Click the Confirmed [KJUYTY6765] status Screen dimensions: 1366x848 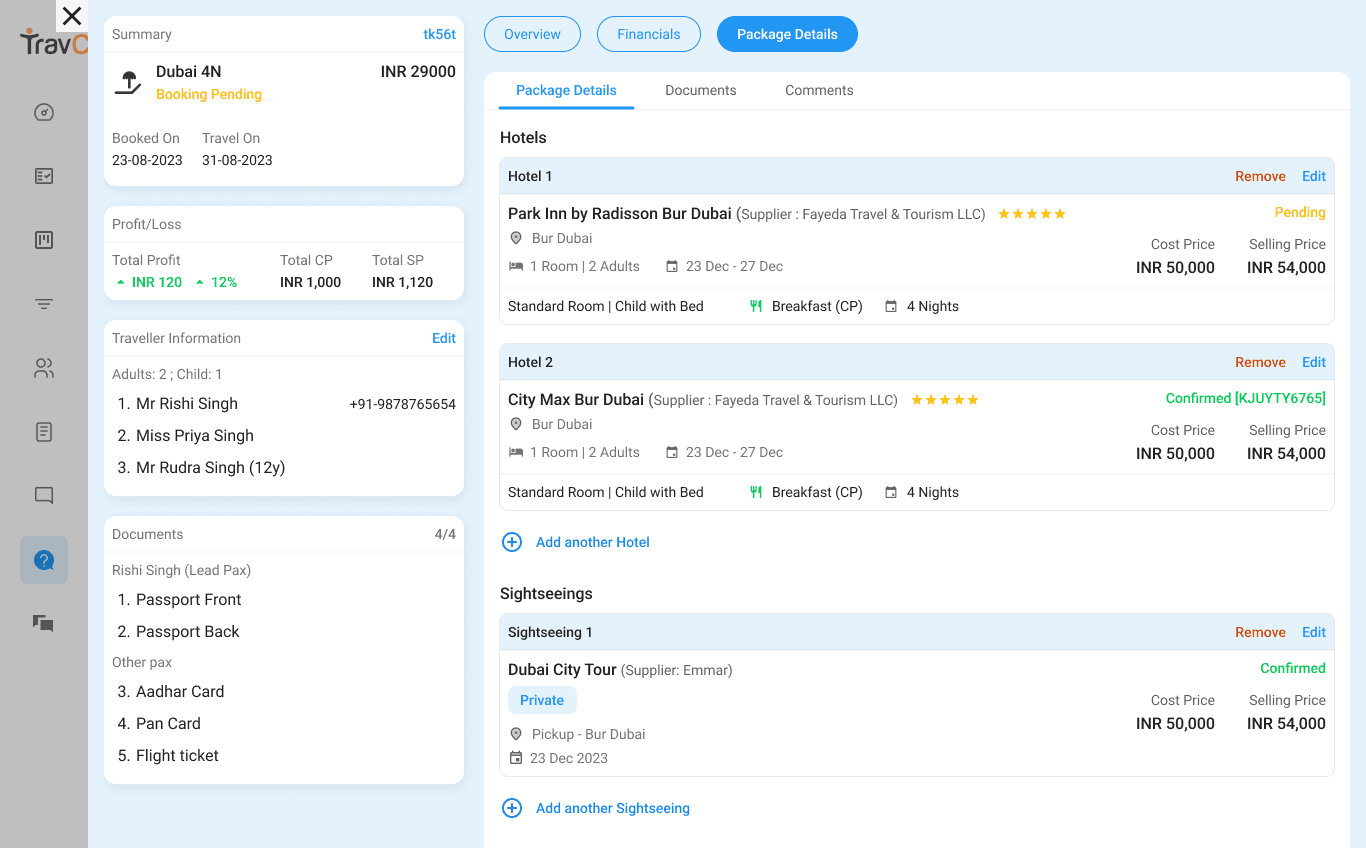pos(1246,398)
